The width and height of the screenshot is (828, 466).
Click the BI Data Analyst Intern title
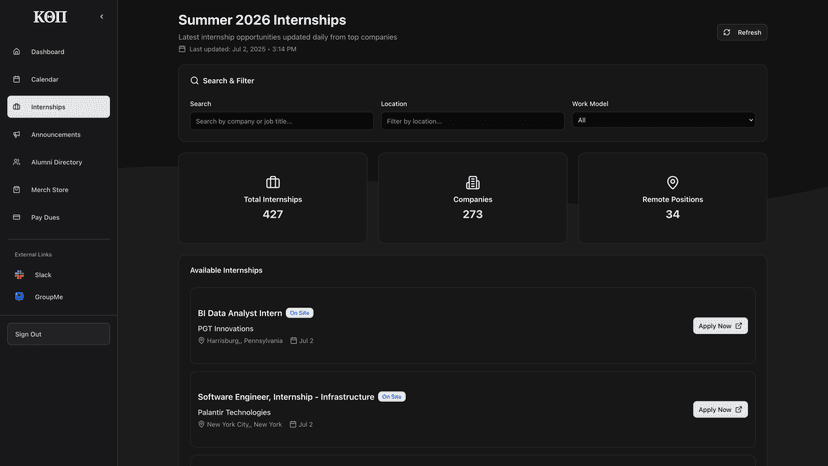(x=240, y=313)
